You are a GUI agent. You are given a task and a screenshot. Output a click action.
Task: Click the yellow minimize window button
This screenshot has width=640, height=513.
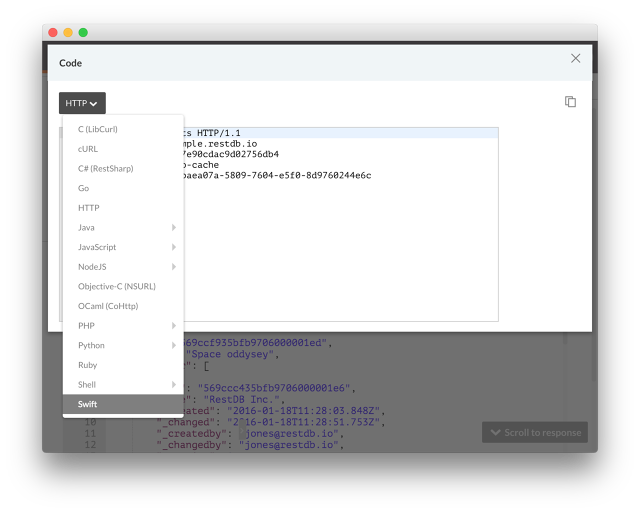68,32
